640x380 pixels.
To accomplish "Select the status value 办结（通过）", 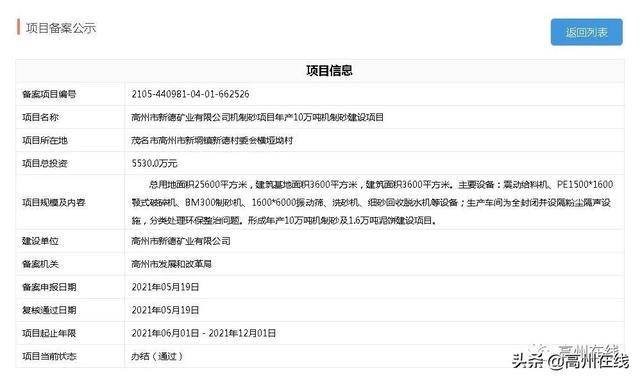I will click(157, 356).
